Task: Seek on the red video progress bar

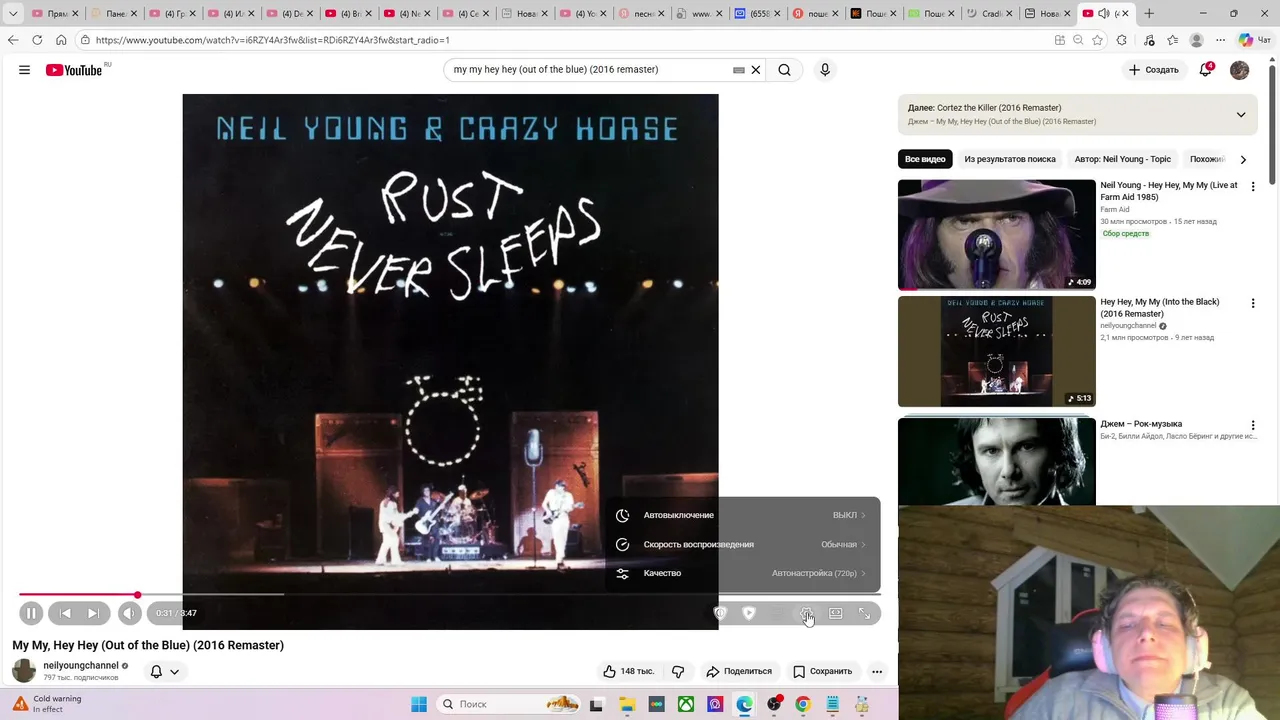Action: 450,595
